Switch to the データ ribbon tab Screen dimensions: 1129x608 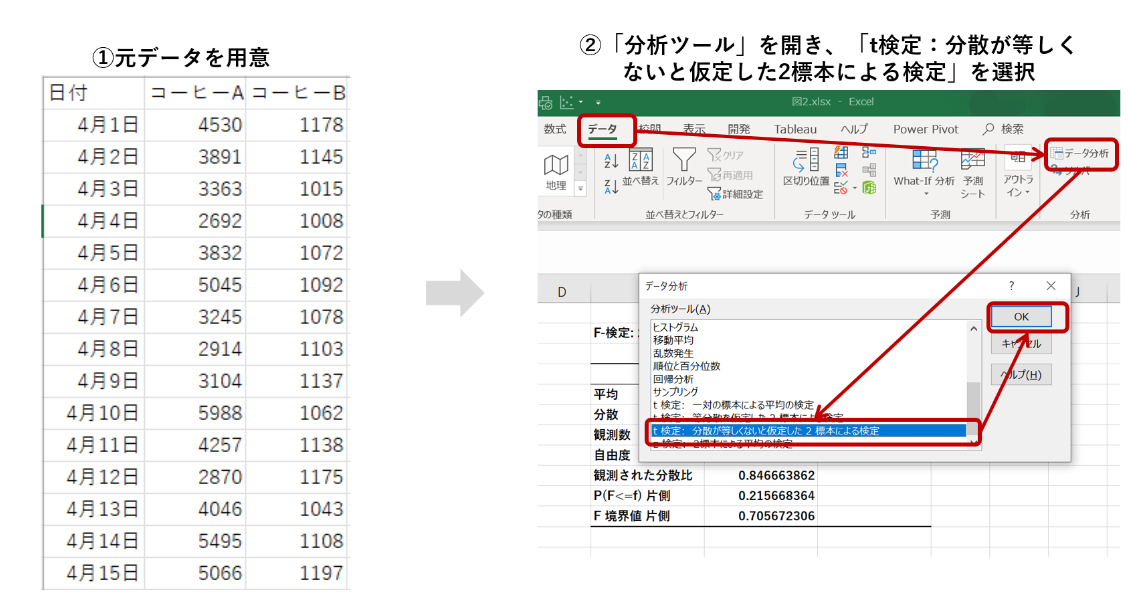[602, 129]
